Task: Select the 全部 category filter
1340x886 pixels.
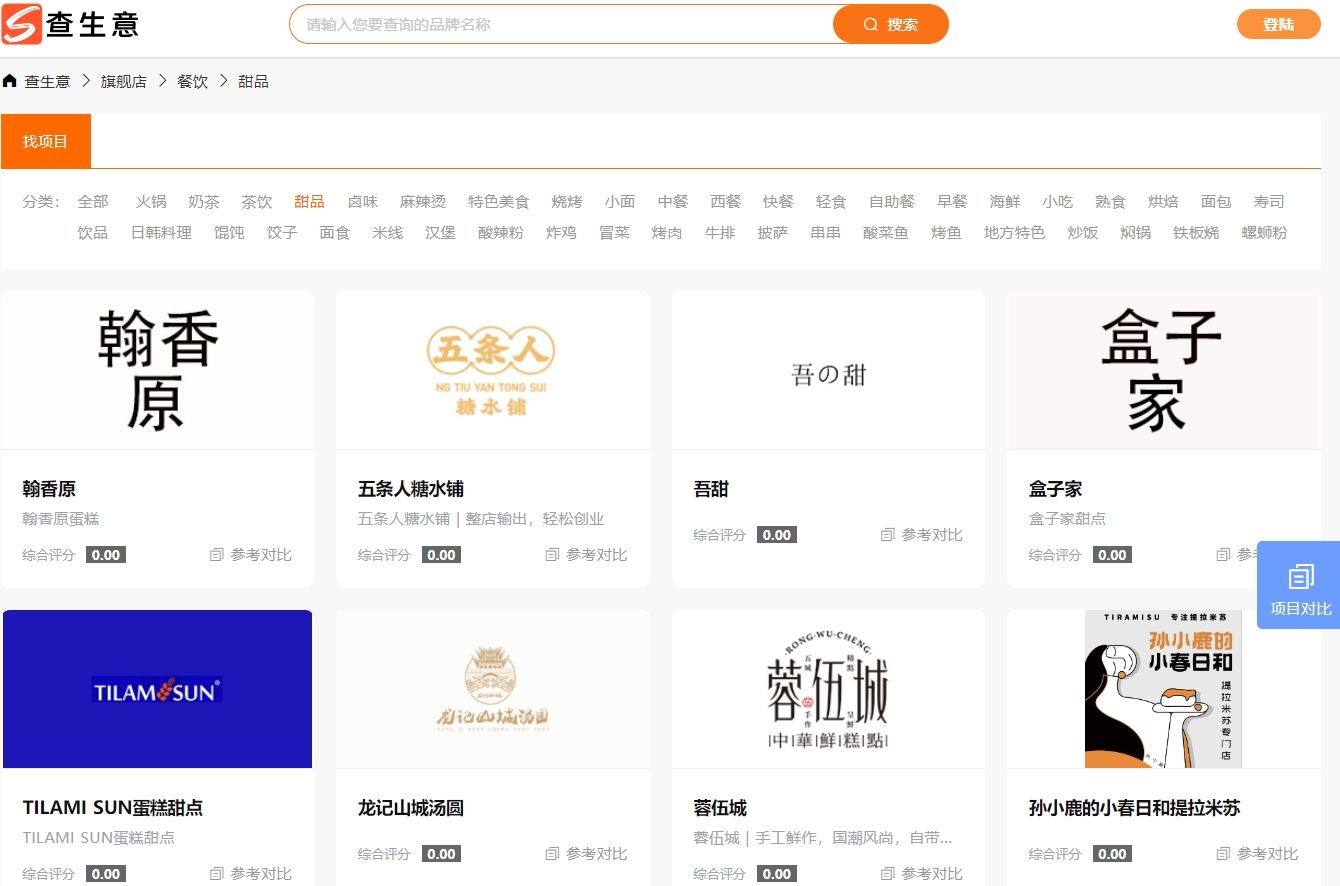Action: coord(93,202)
